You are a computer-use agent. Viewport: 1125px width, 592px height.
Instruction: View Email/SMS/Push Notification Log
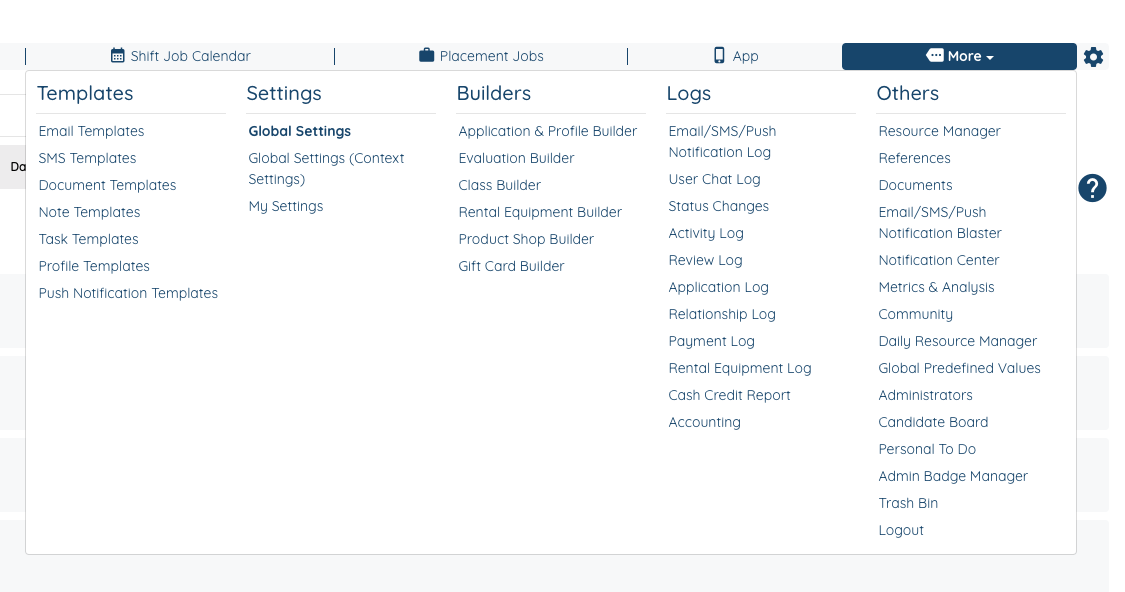pos(722,141)
